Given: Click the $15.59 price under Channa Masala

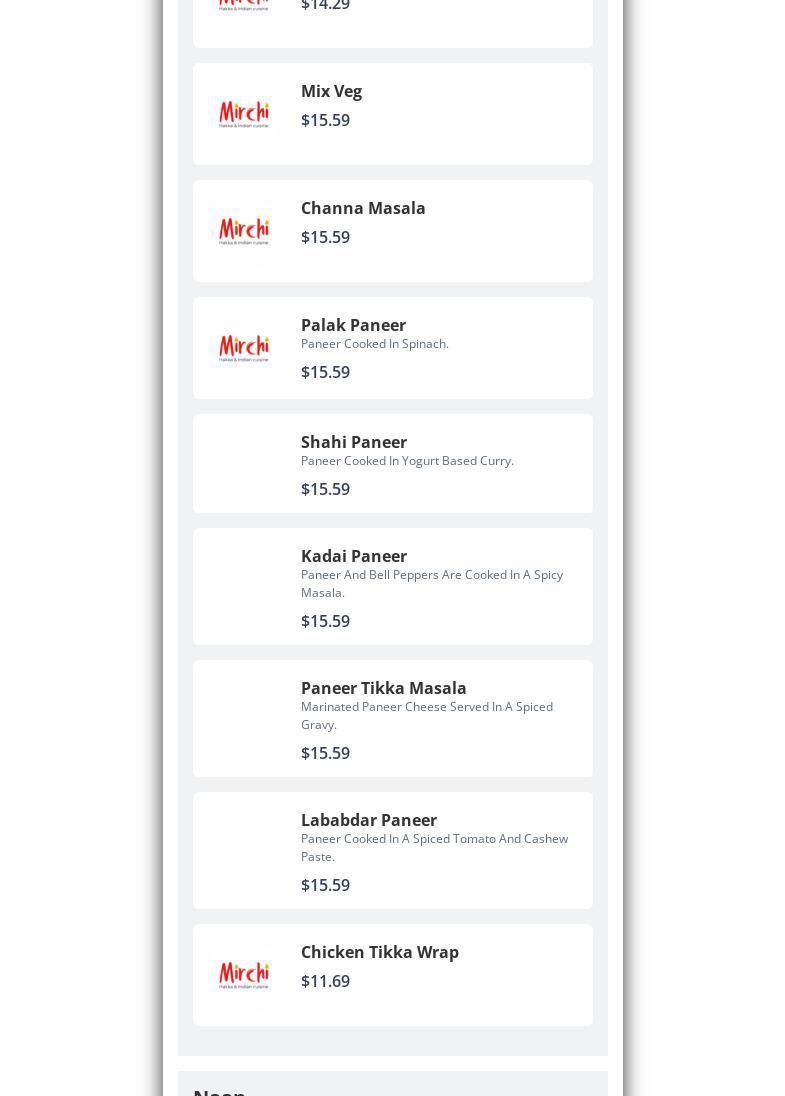Looking at the screenshot, I should [x=325, y=237].
